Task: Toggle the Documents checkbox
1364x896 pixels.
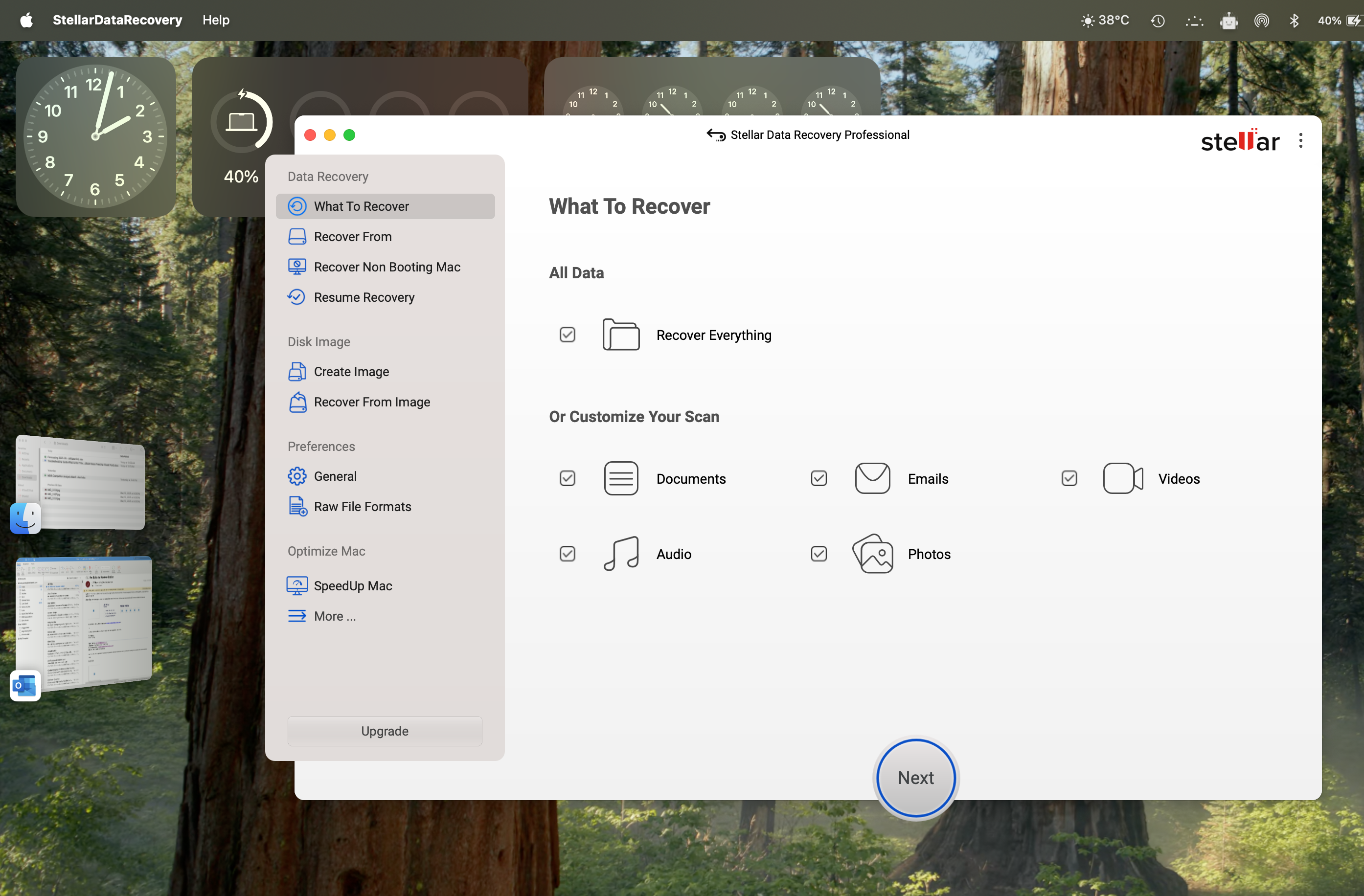Action: point(567,478)
